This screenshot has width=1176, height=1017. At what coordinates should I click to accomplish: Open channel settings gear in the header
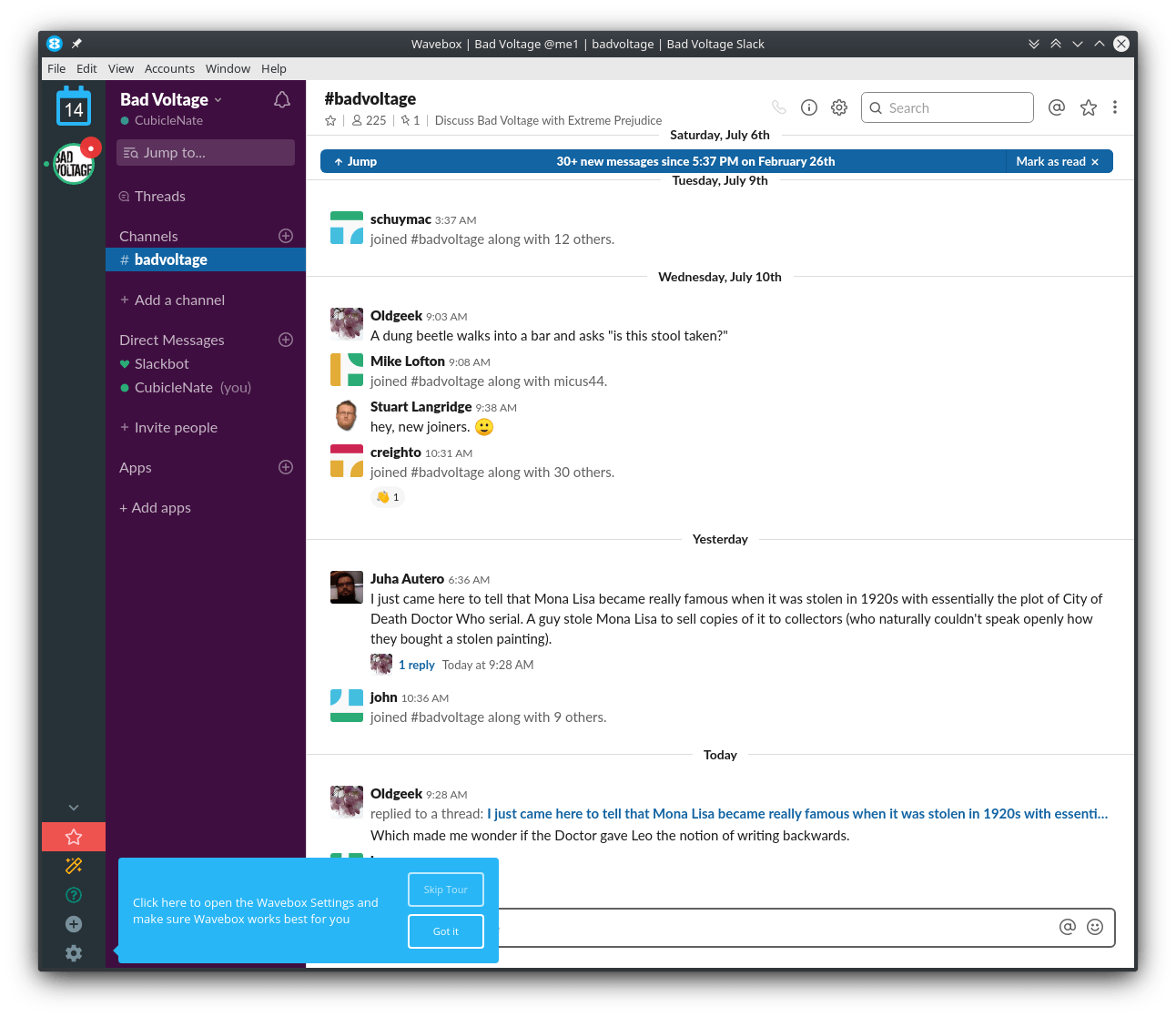coord(839,107)
